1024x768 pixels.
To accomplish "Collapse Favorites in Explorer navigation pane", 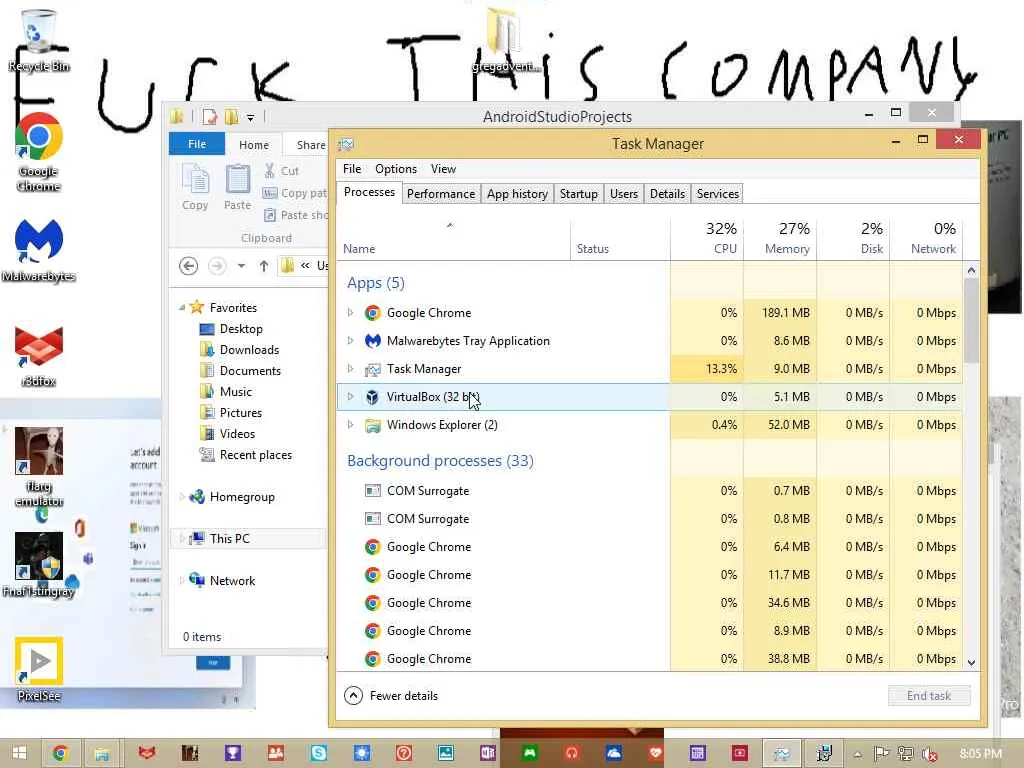I will (x=182, y=308).
